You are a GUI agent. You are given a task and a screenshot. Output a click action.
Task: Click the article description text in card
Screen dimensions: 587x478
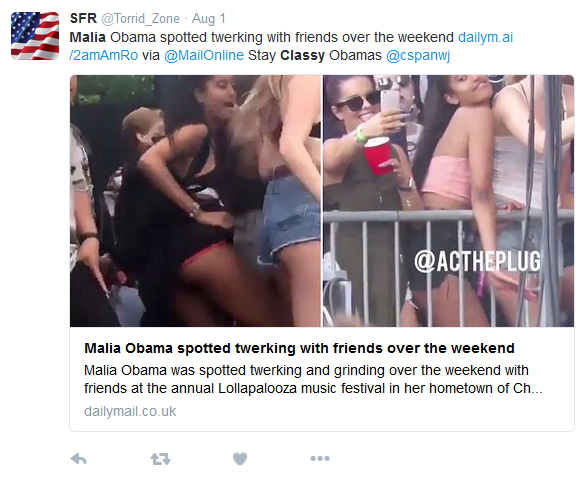coord(313,379)
